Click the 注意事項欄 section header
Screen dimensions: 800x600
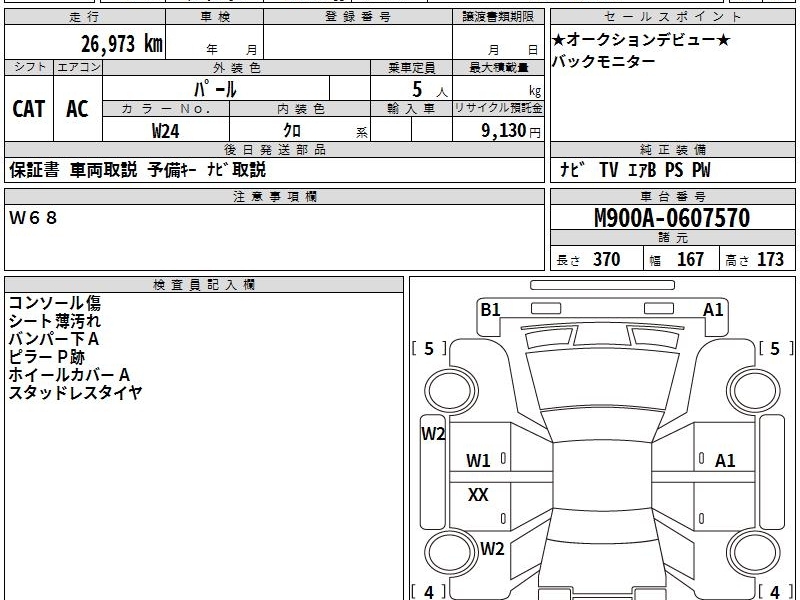(x=274, y=196)
